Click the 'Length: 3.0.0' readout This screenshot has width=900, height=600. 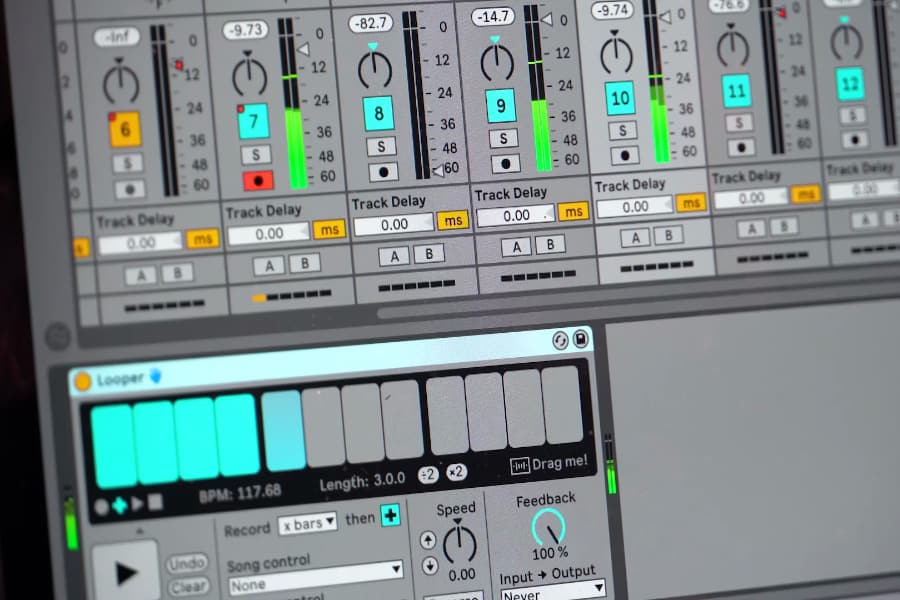click(362, 481)
